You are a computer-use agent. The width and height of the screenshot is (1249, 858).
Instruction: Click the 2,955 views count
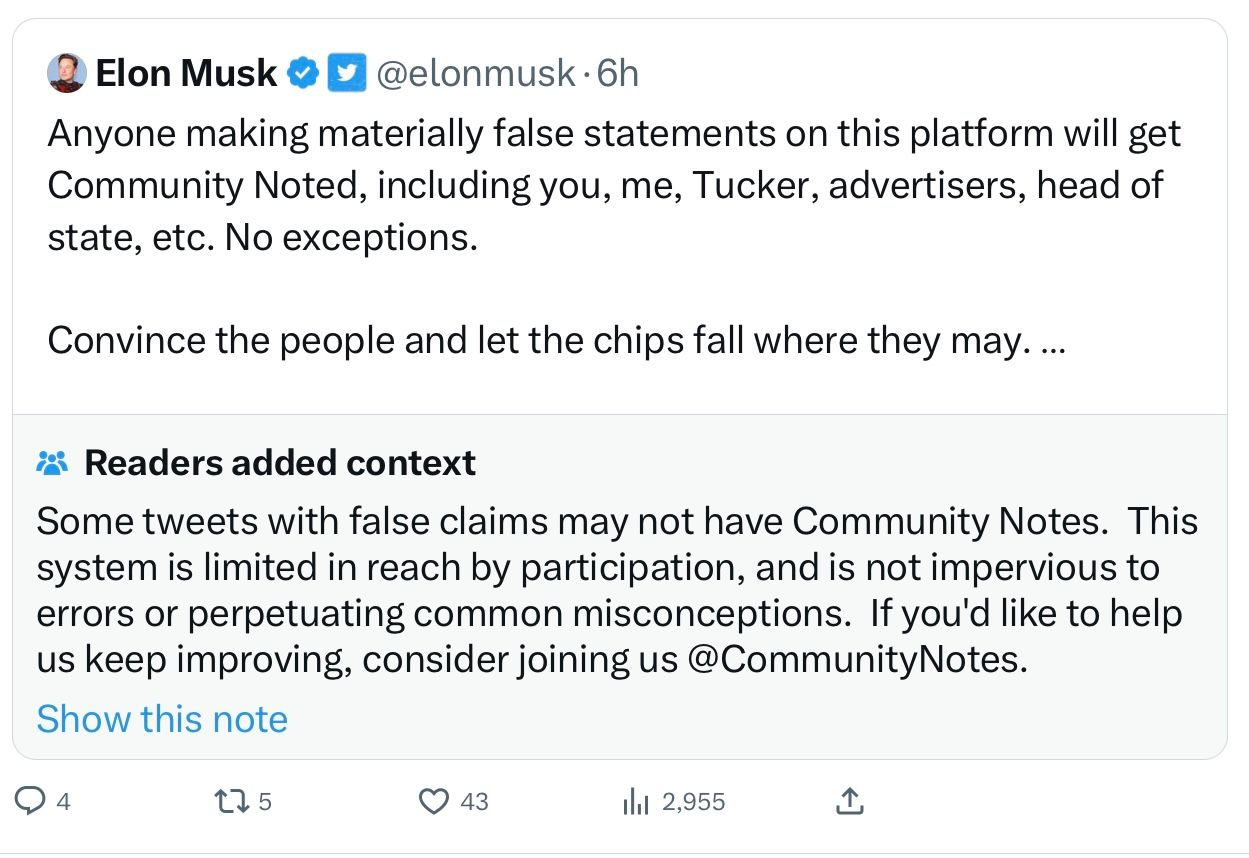[x=694, y=802]
